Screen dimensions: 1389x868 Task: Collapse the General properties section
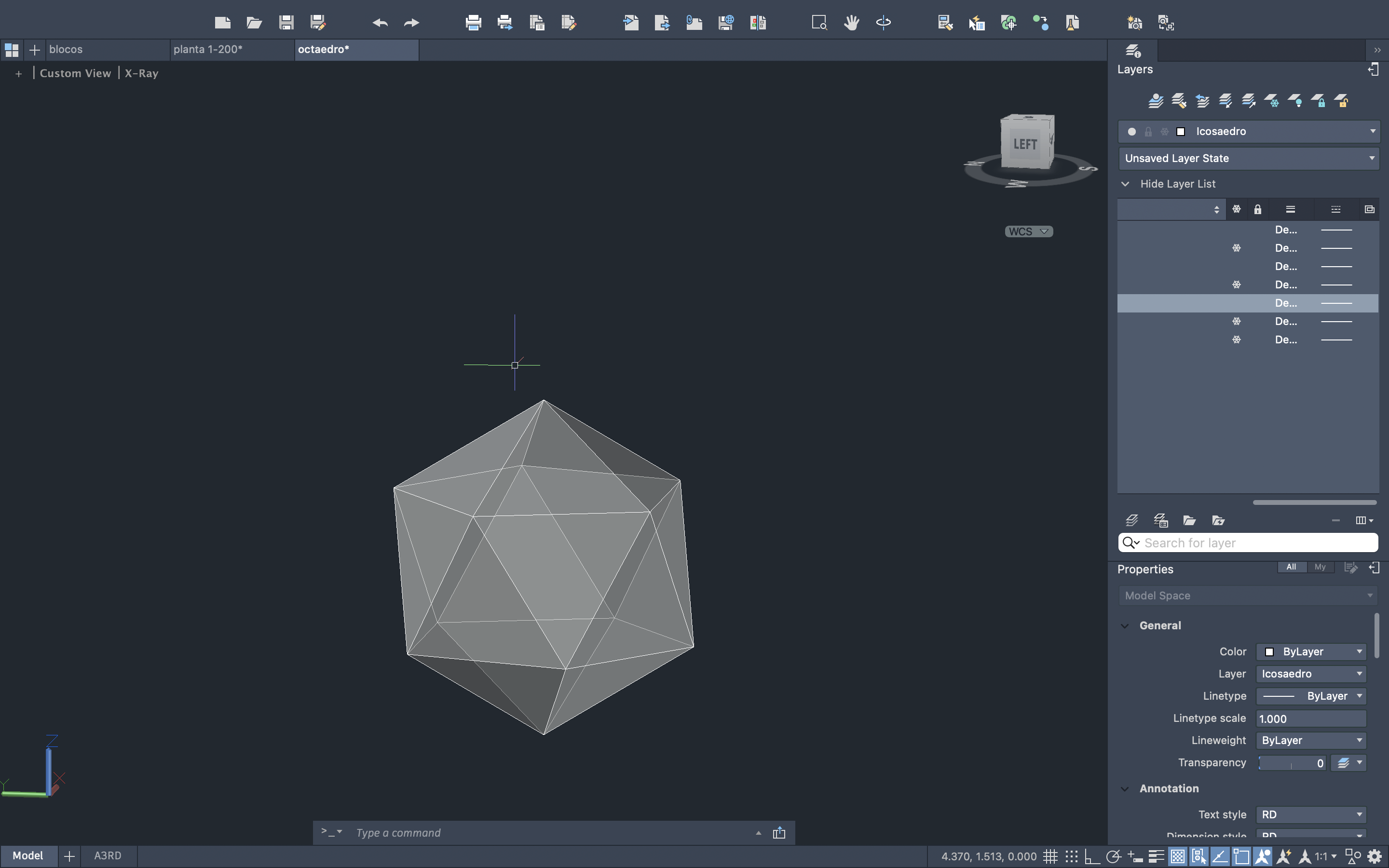tap(1125, 626)
